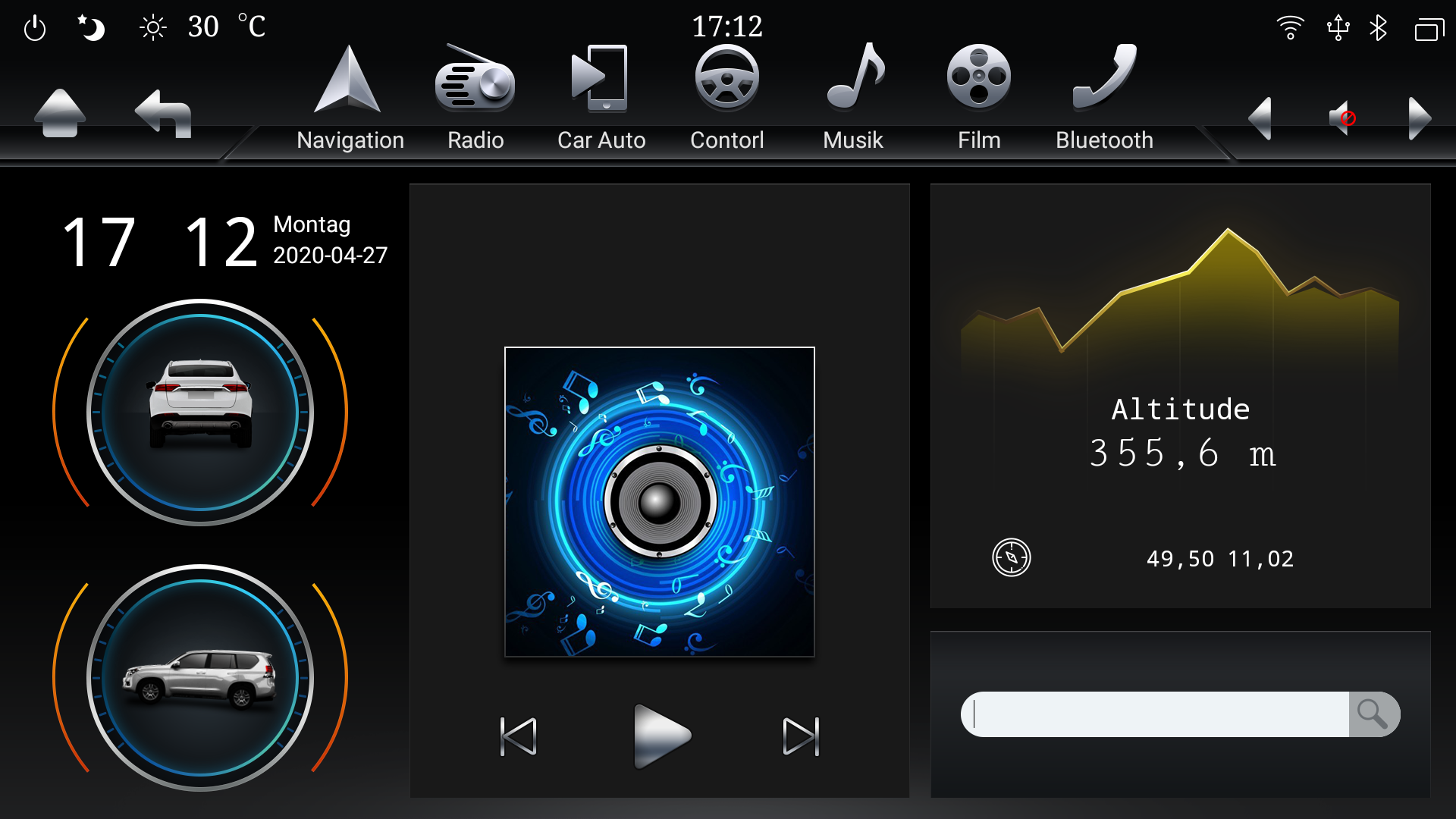This screenshot has width=1456, height=819.
Task: Open Contorl steering wheel settings
Action: click(x=727, y=99)
